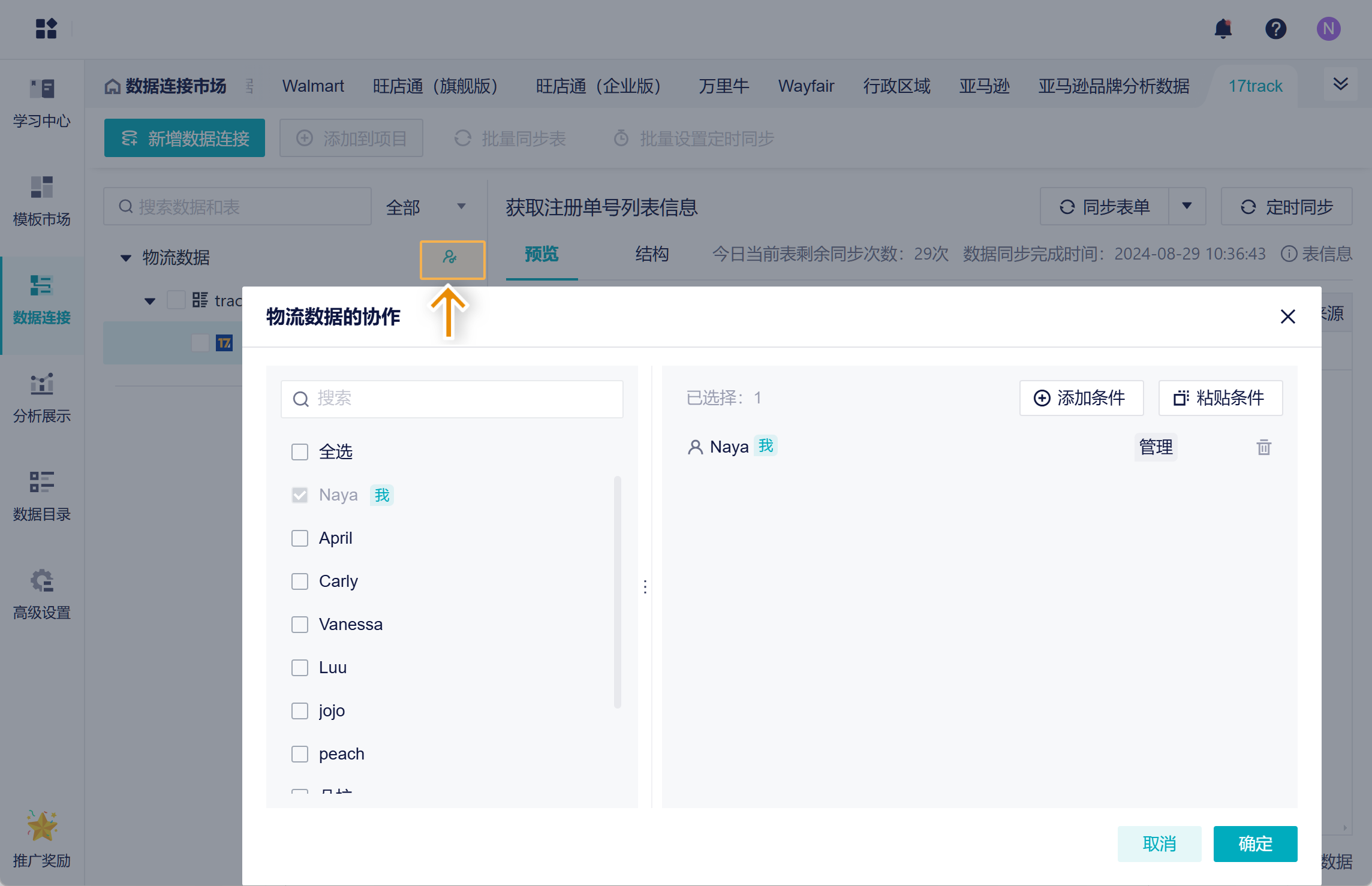Click the app grid logo icon
The width and height of the screenshot is (1372, 886).
(46, 28)
